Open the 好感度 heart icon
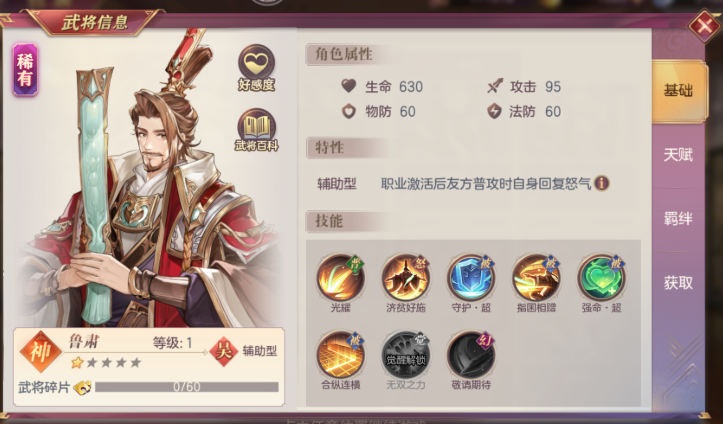The width and height of the screenshot is (723, 424). point(256,67)
